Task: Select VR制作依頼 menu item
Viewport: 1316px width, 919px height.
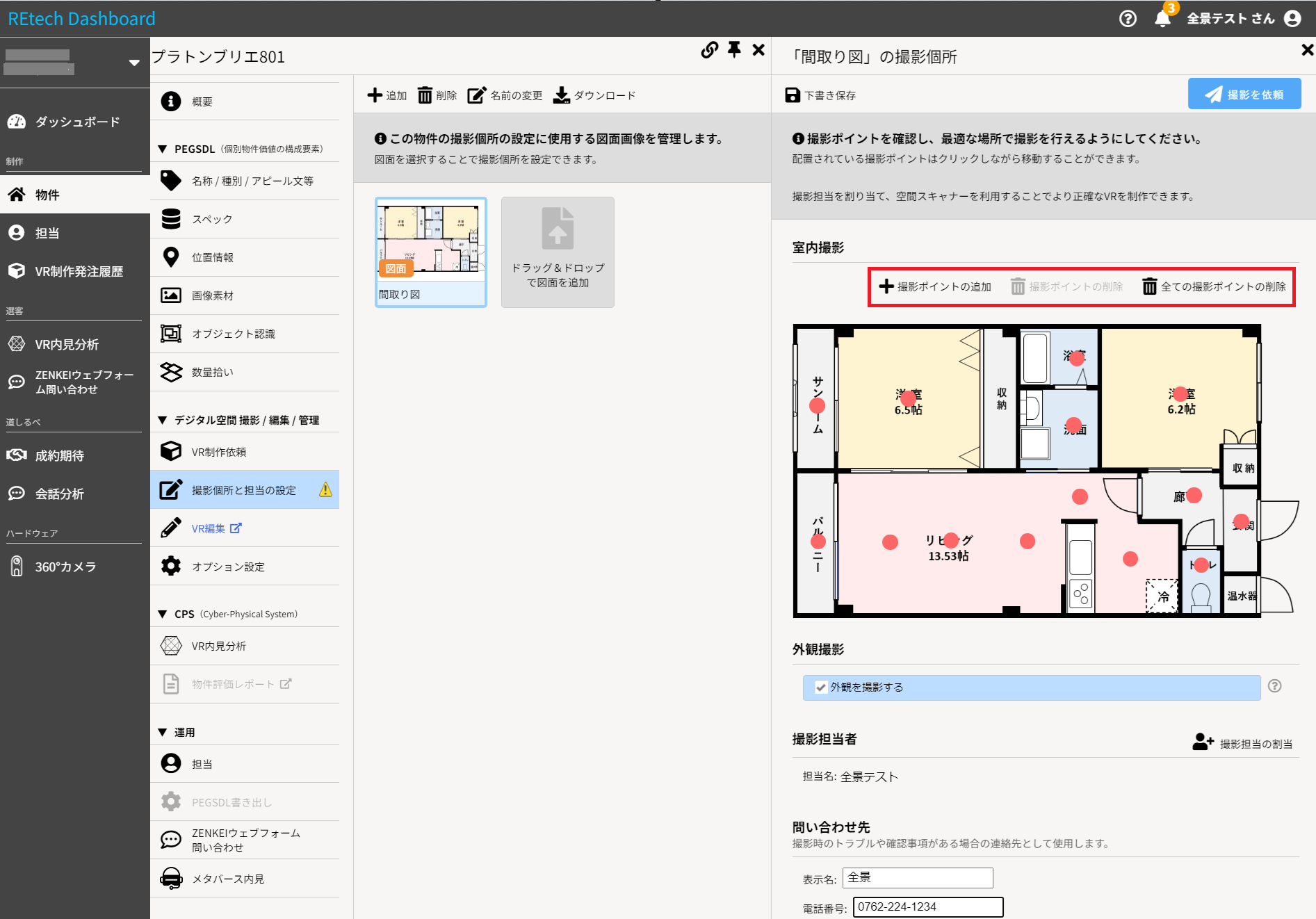Action: 219,452
